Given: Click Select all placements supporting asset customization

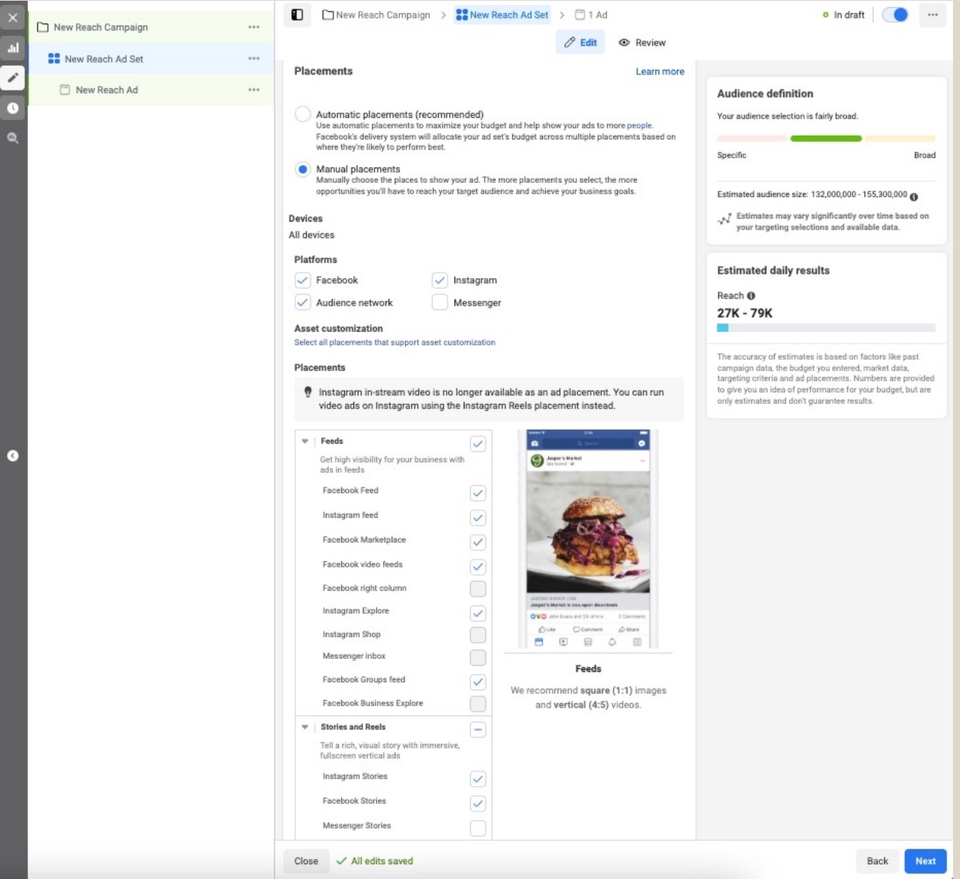Looking at the screenshot, I should tap(394, 342).
